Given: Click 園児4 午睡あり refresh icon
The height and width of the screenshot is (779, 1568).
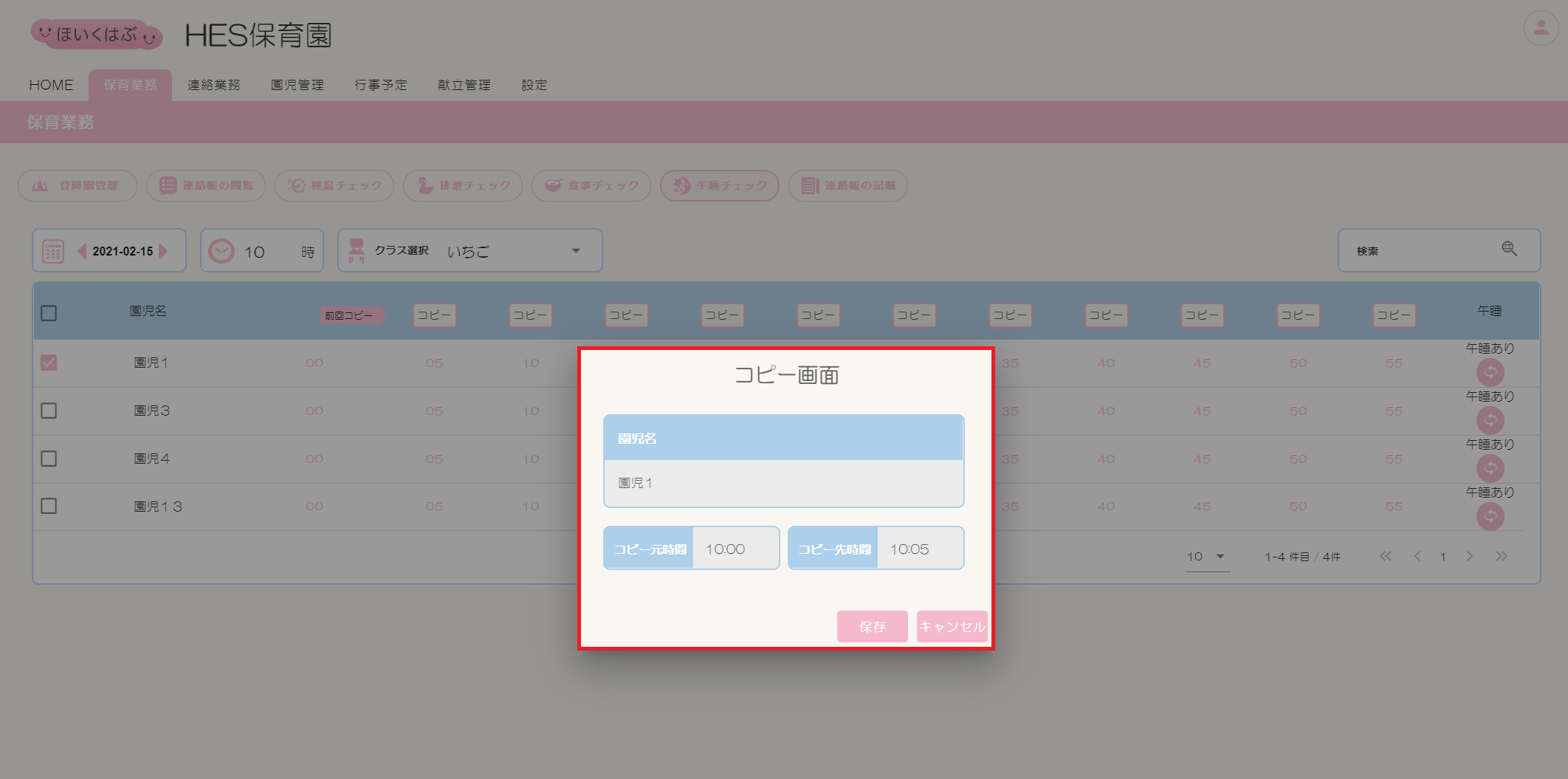Looking at the screenshot, I should (1490, 468).
